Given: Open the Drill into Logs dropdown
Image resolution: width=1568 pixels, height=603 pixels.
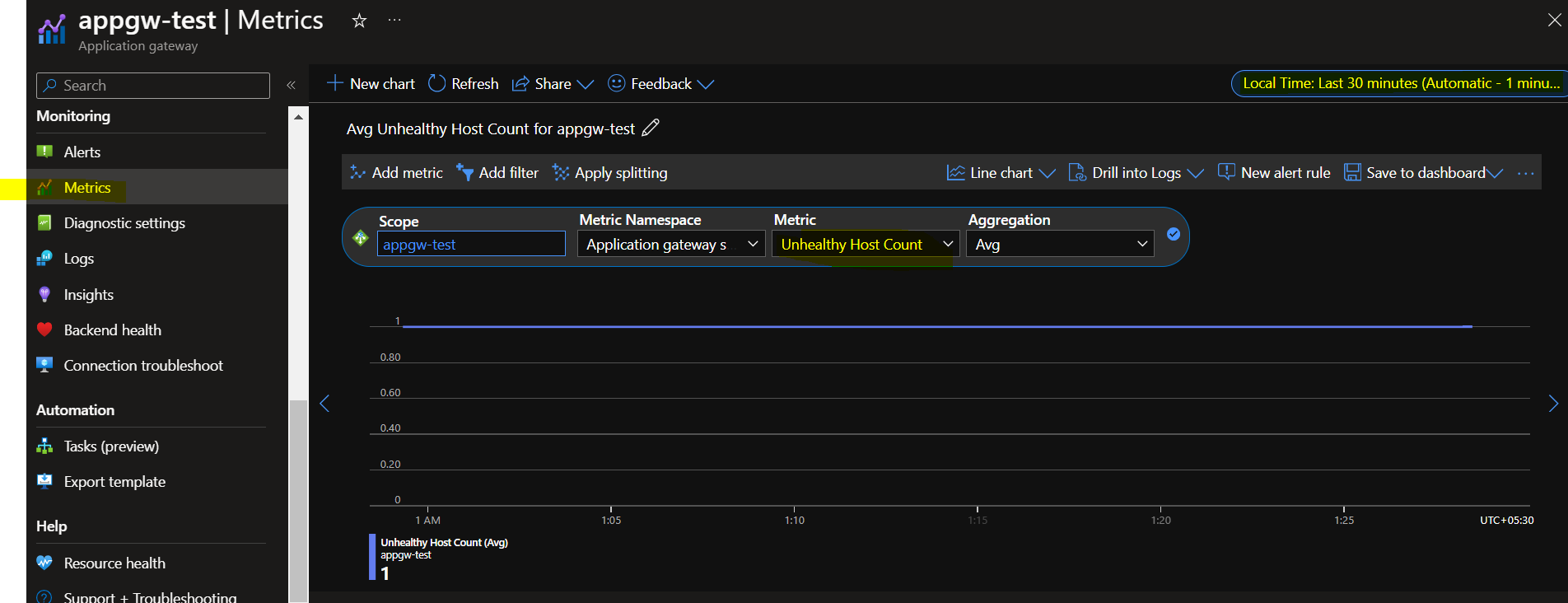Looking at the screenshot, I should tap(1136, 173).
